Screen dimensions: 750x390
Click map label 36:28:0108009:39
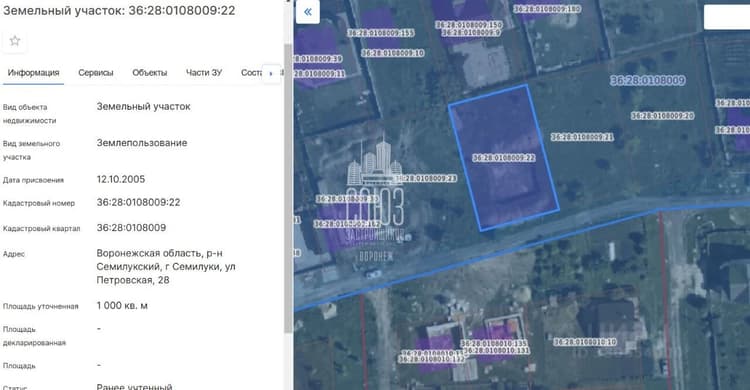point(318,59)
